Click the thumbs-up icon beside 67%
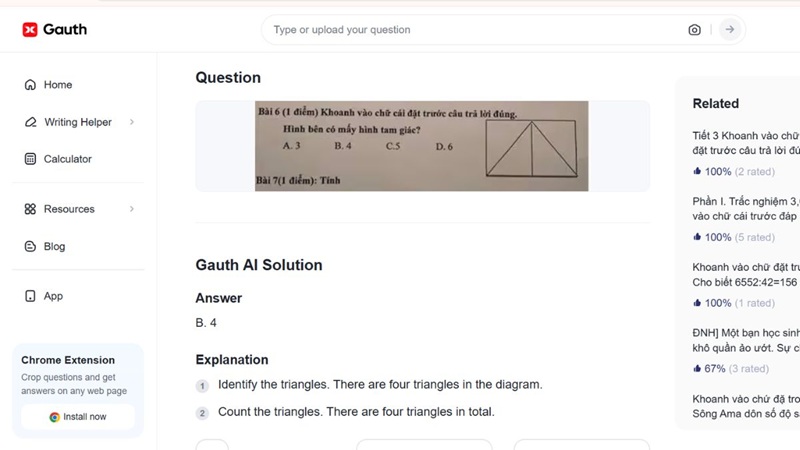 tap(697, 368)
